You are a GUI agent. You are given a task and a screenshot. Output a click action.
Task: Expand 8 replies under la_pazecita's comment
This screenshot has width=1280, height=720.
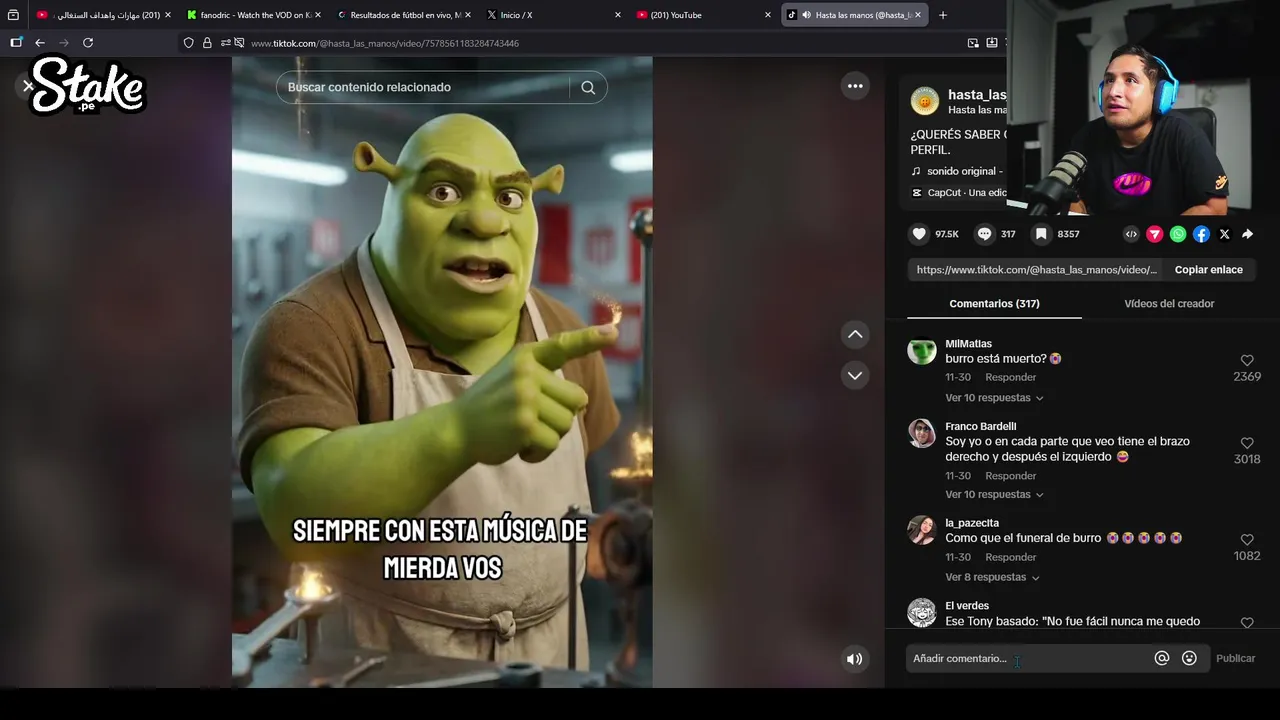tap(992, 577)
